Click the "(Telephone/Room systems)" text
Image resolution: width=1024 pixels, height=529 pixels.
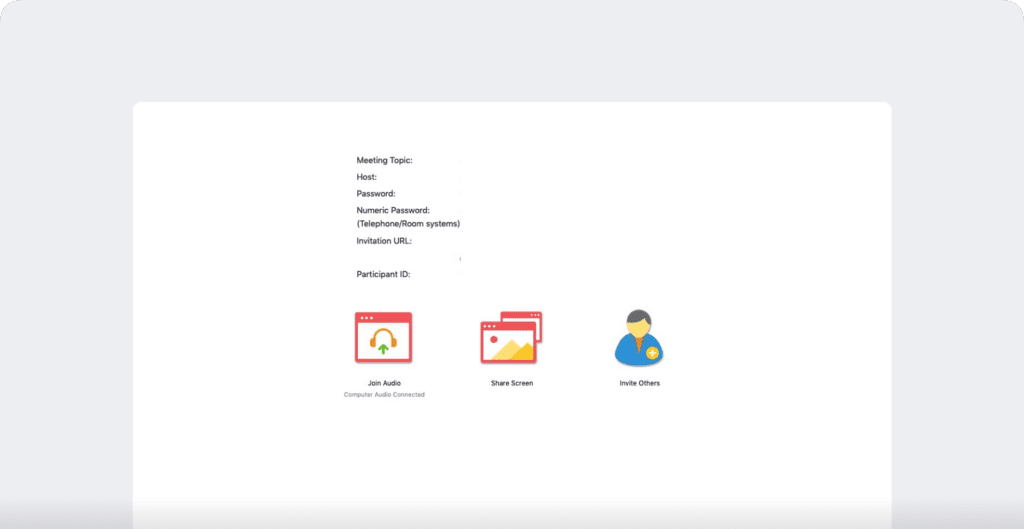point(408,224)
